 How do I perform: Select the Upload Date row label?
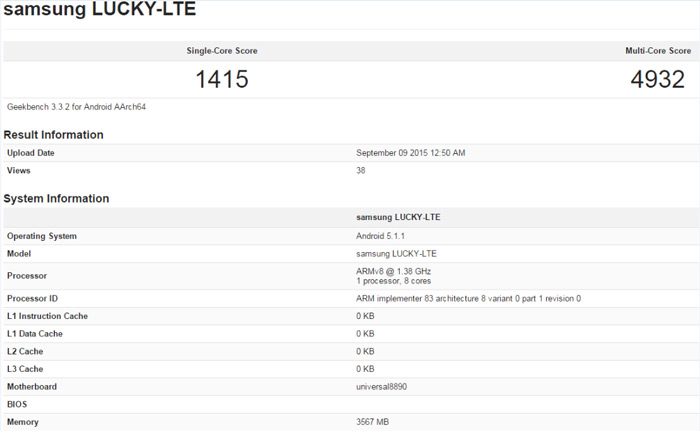30,153
